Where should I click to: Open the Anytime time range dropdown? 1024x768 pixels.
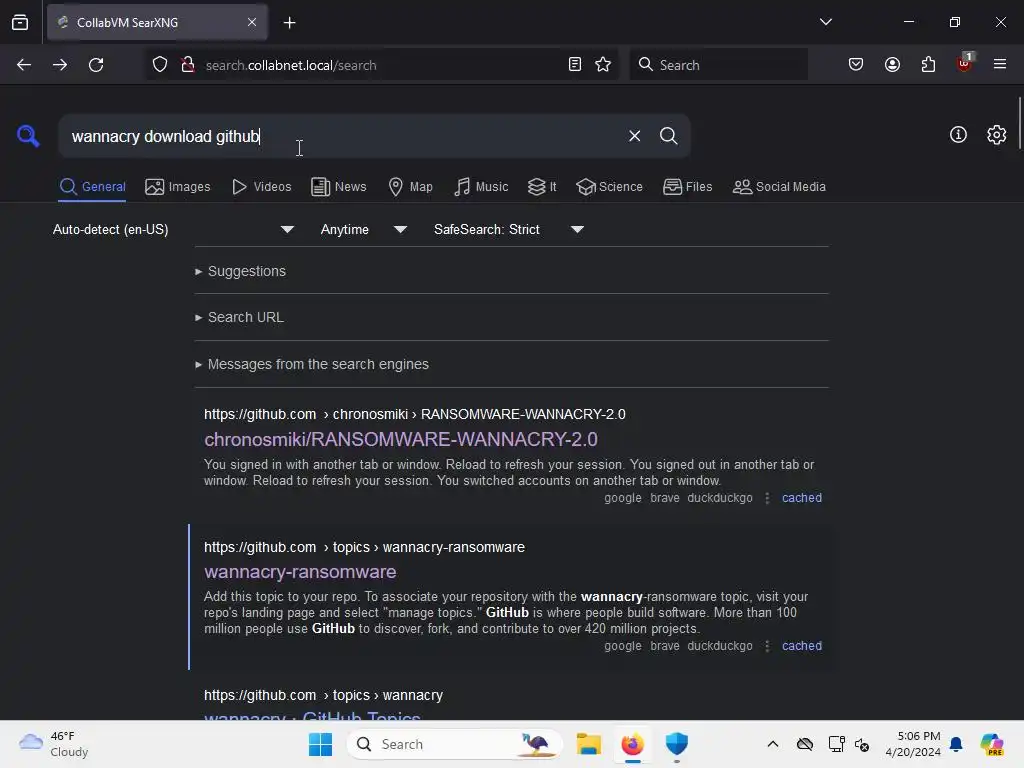pos(364,229)
